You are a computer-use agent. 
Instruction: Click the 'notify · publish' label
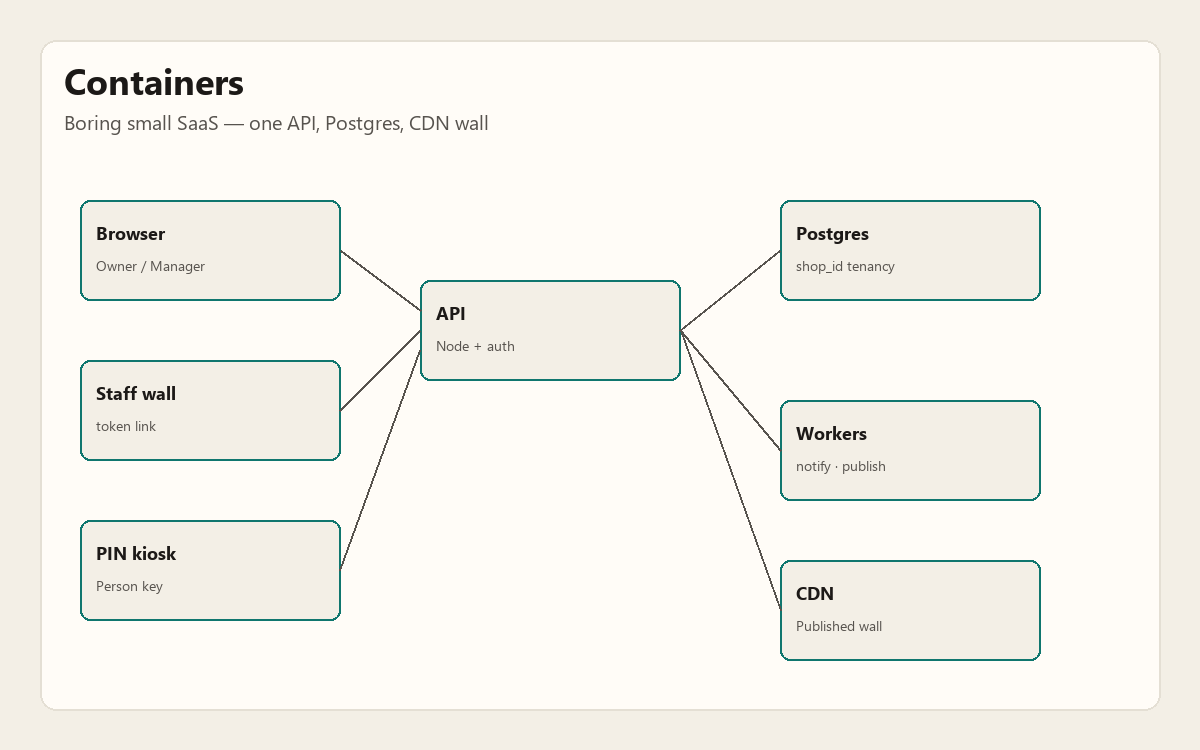point(841,466)
